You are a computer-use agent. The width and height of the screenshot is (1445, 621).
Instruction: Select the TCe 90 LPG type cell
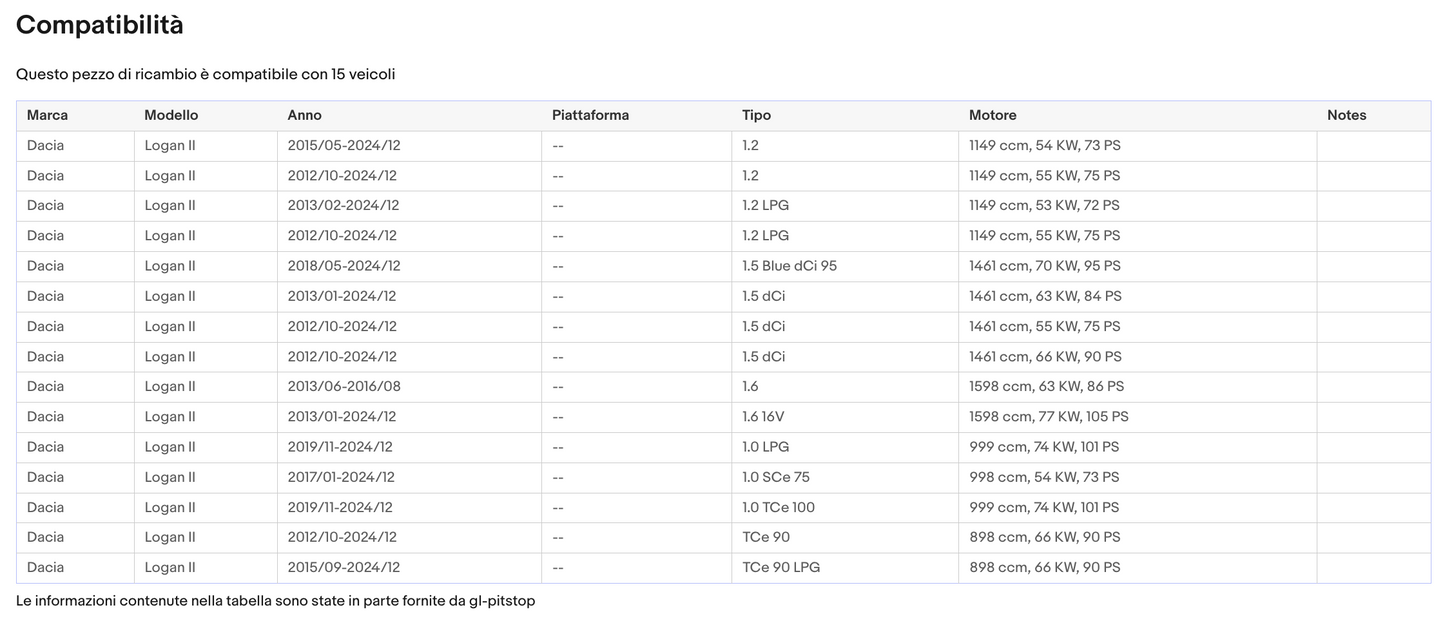[780, 567]
